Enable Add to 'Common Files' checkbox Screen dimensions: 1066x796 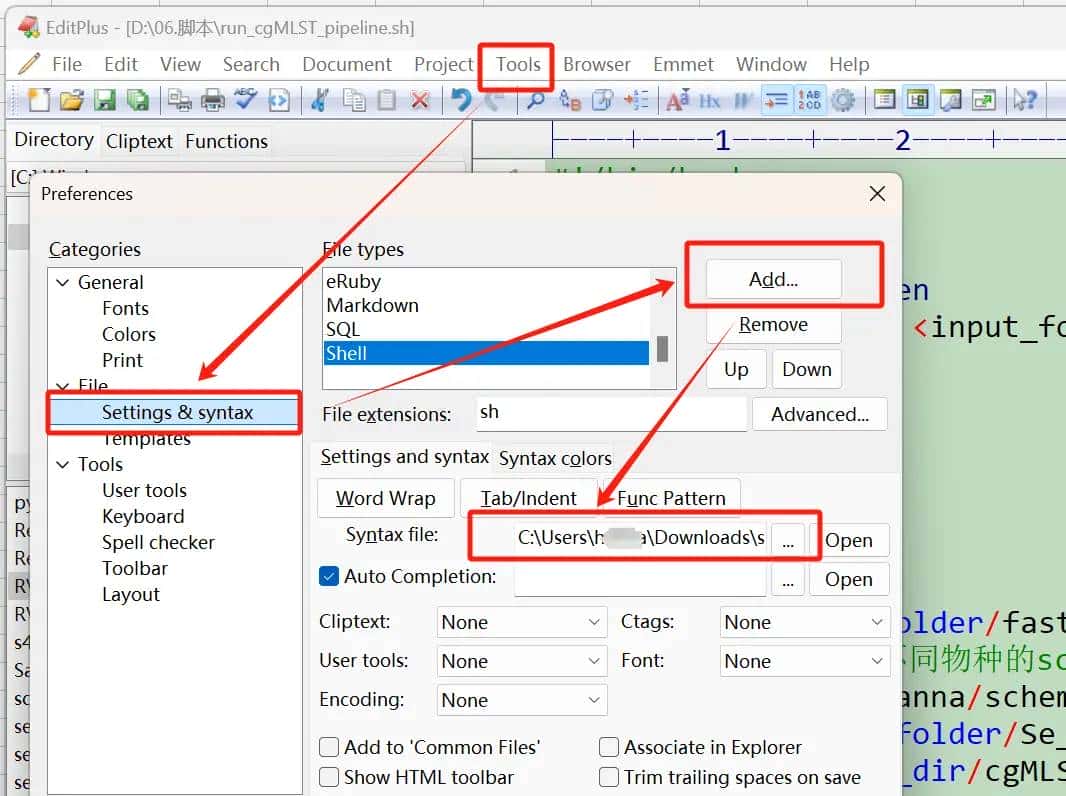(329, 747)
